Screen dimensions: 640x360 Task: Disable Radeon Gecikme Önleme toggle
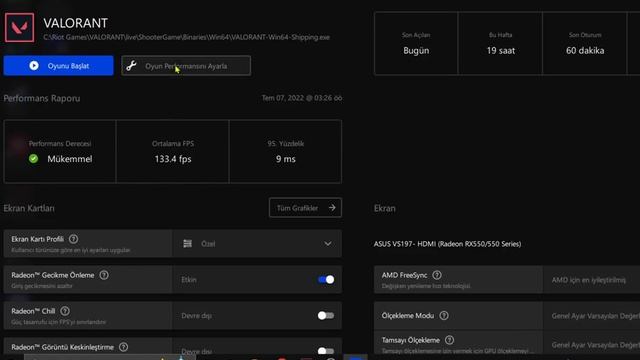click(x=326, y=280)
